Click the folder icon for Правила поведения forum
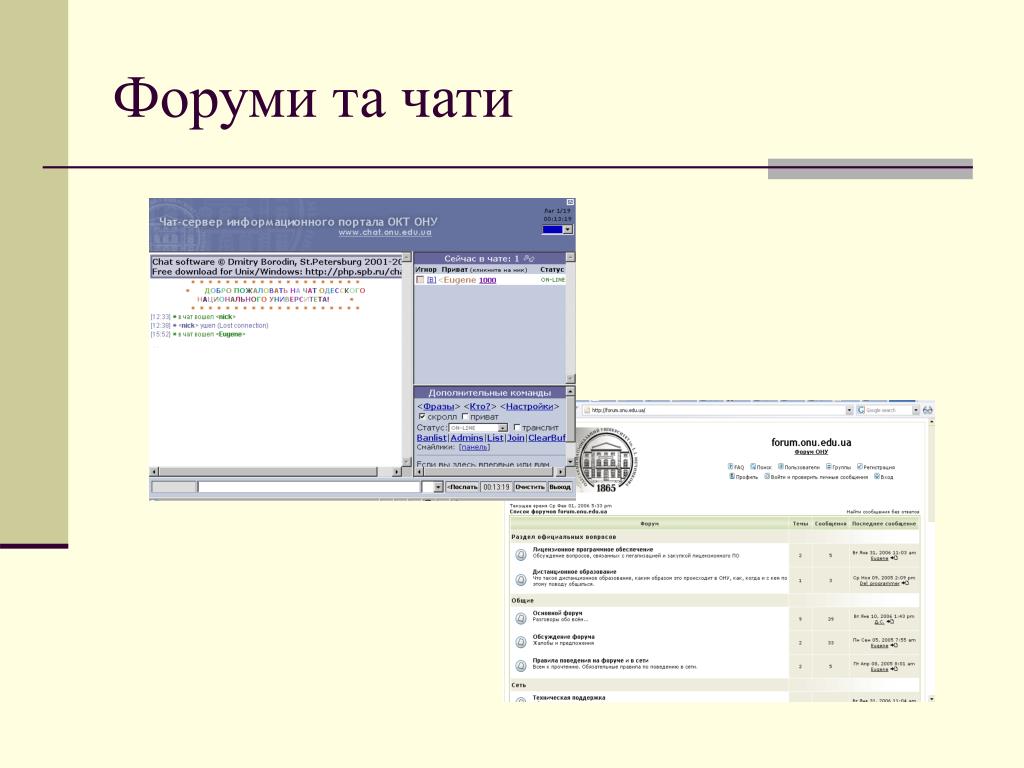Viewport: 1024px width, 768px height. 520,666
